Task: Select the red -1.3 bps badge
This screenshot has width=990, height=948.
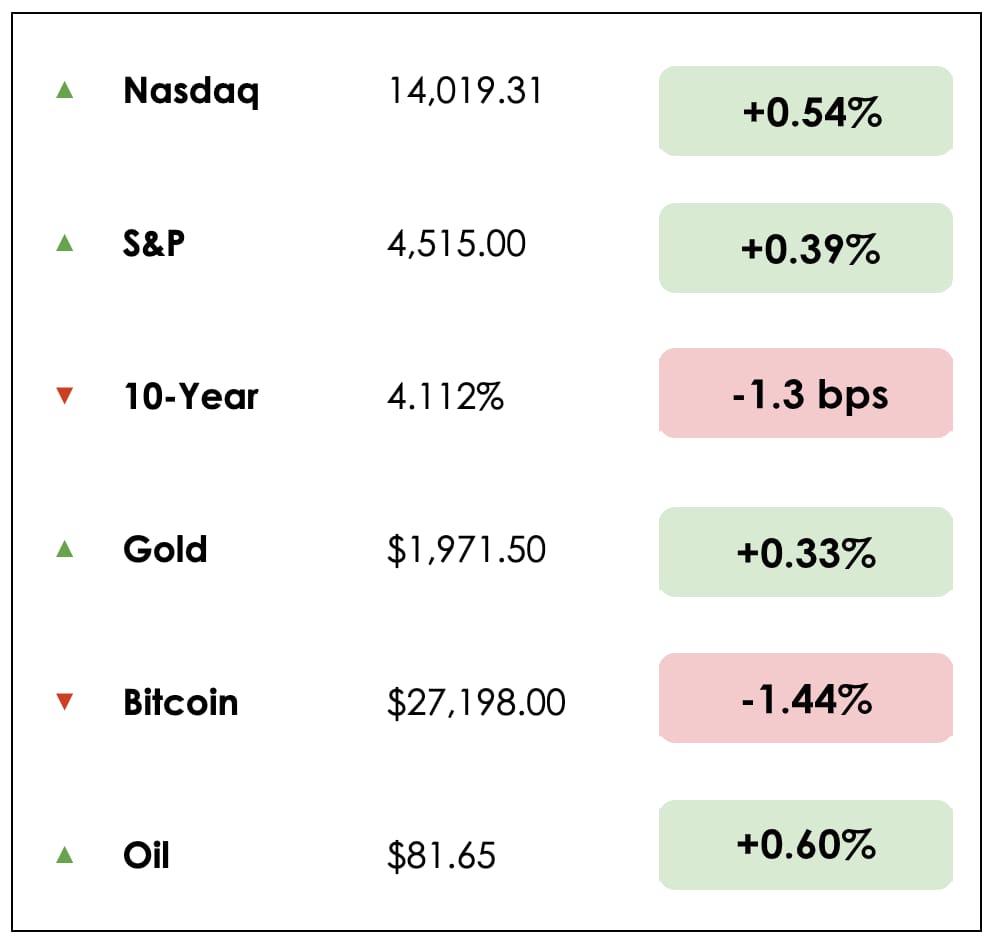Action: click(x=806, y=394)
